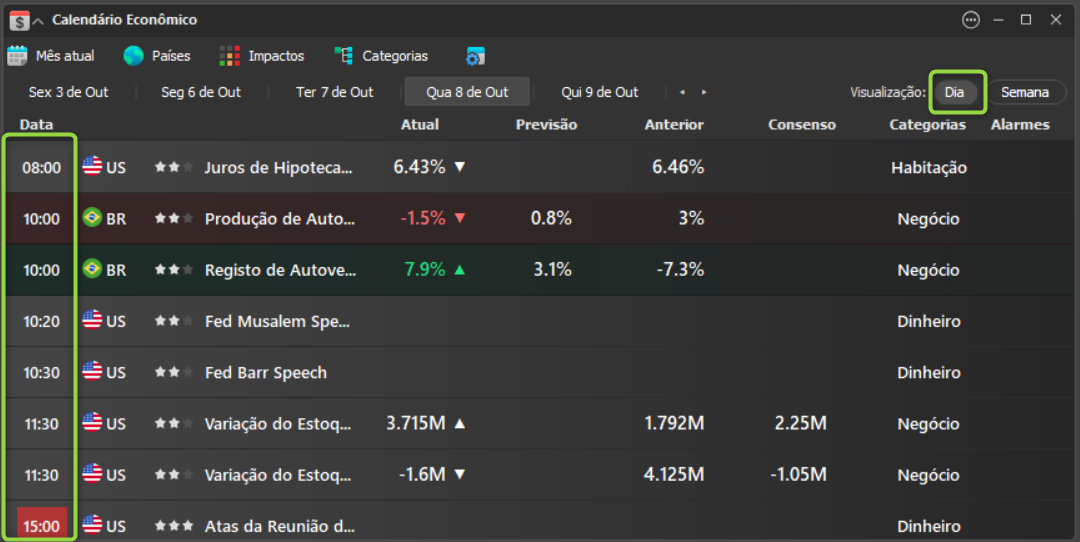
Task: Go to next dates with right arrow
Action: pos(704,92)
